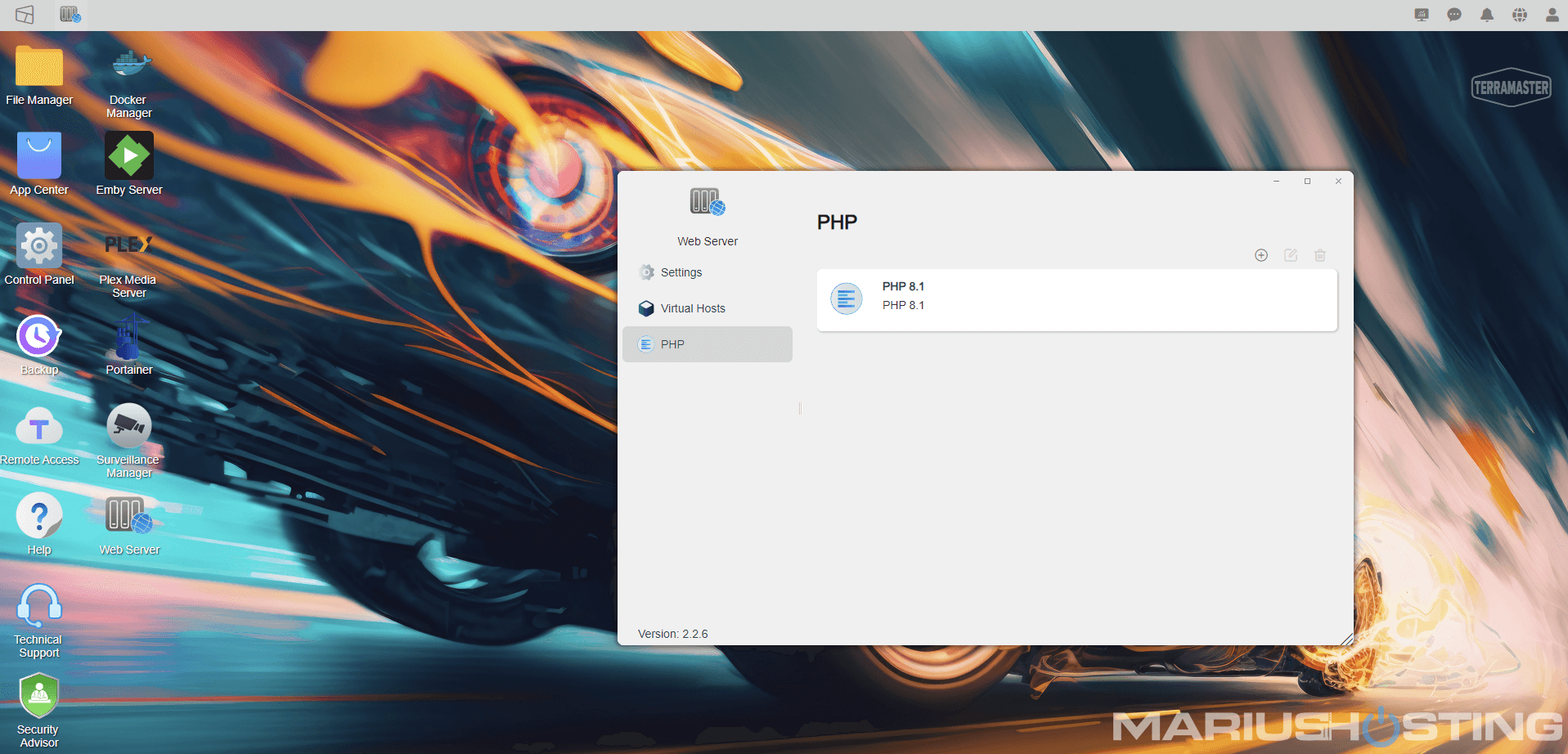Open notifications bell icon
Viewport: 1568px width, 754px height.
click(1487, 15)
